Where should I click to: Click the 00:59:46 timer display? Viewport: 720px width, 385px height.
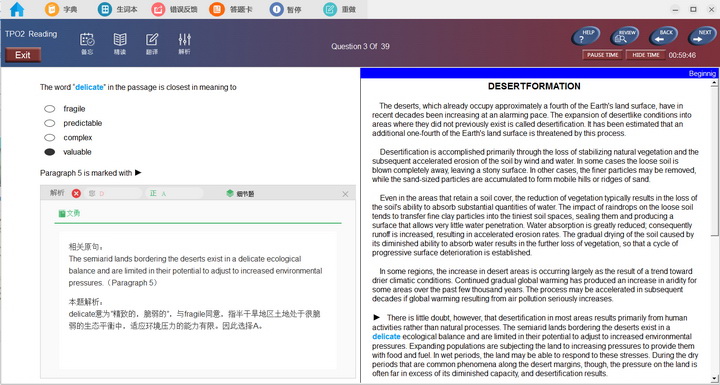pyautogui.click(x=682, y=55)
